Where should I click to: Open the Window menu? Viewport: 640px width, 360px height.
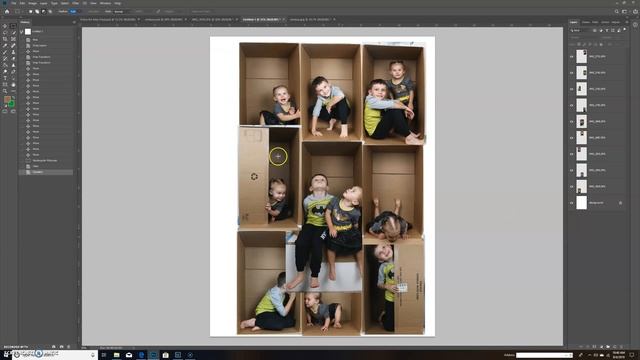[x=105, y=3]
